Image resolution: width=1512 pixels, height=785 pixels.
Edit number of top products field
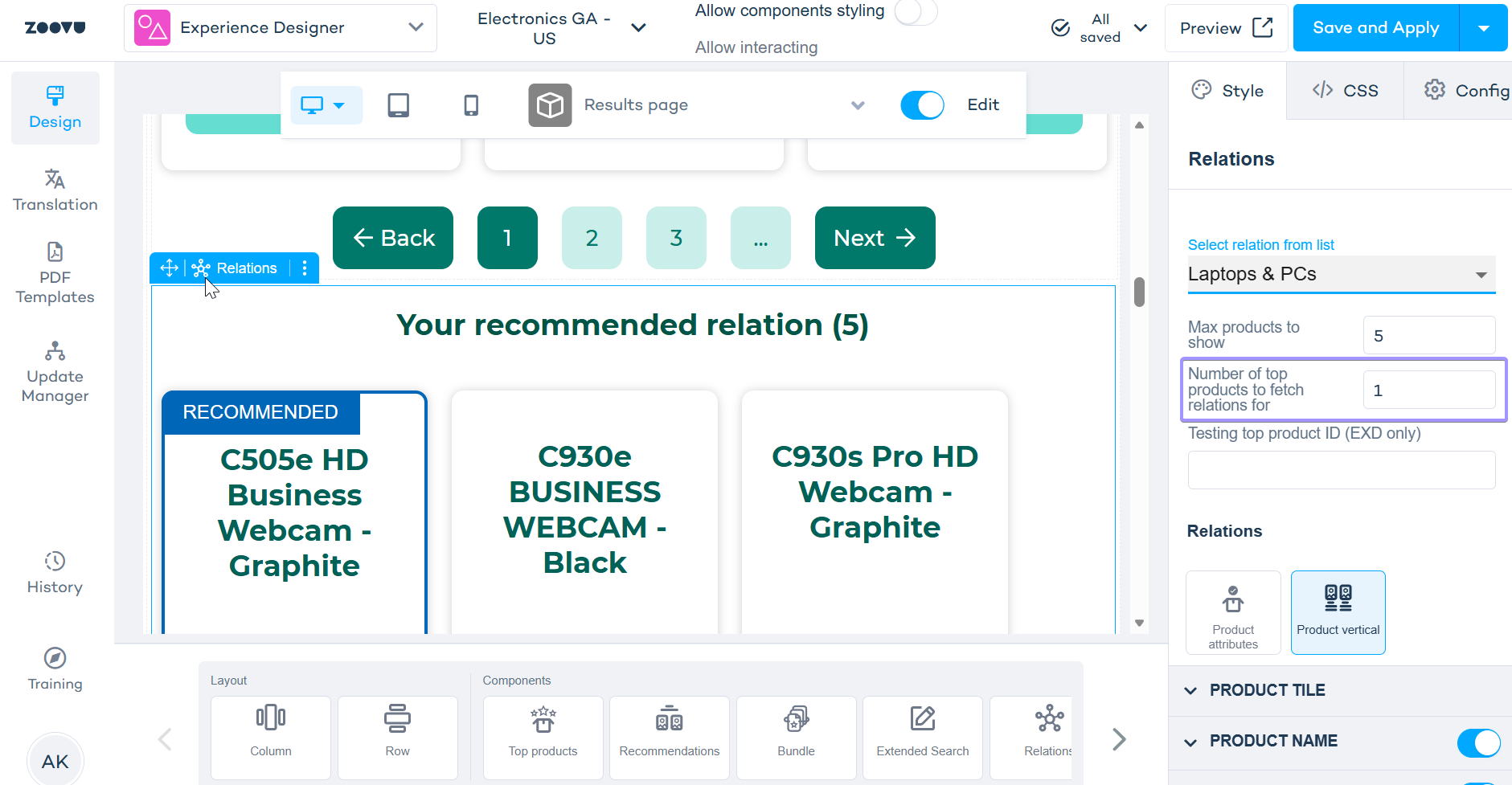tap(1429, 390)
